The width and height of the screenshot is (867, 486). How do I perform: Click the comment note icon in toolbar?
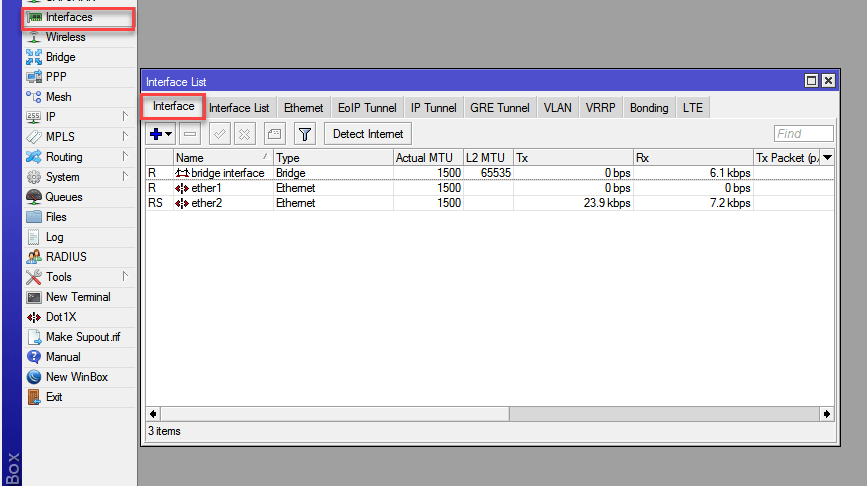(x=275, y=134)
